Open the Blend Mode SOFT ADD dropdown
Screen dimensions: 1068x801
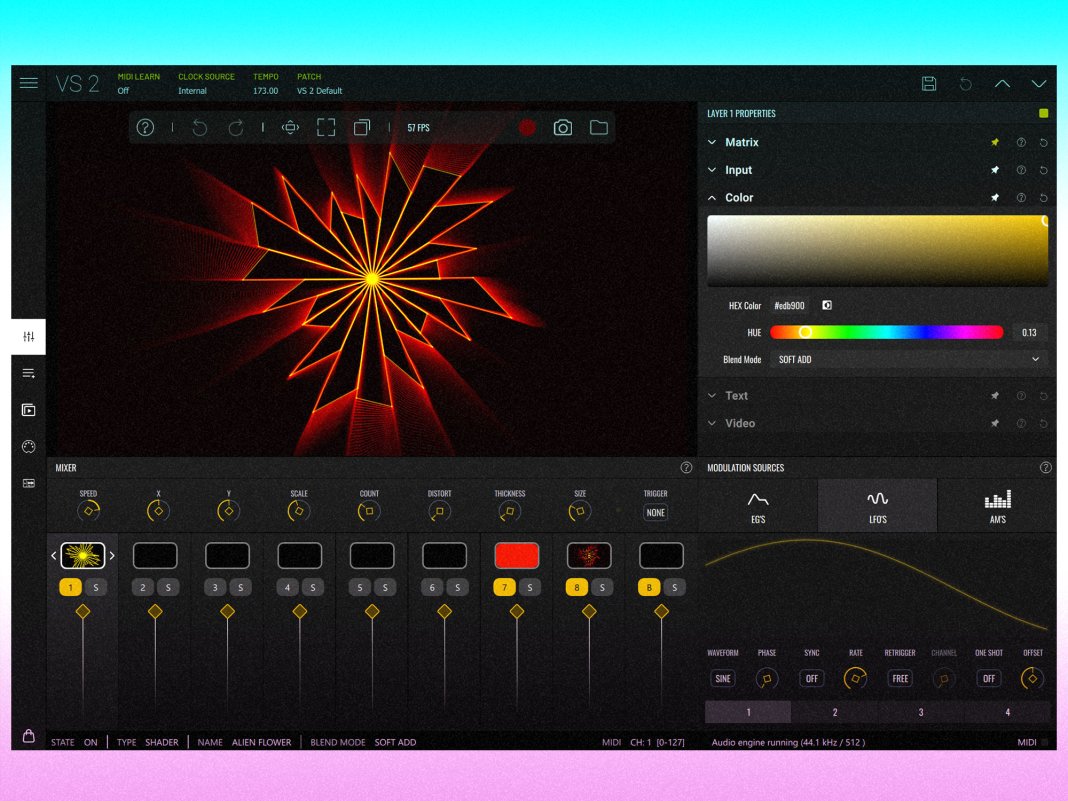908,359
